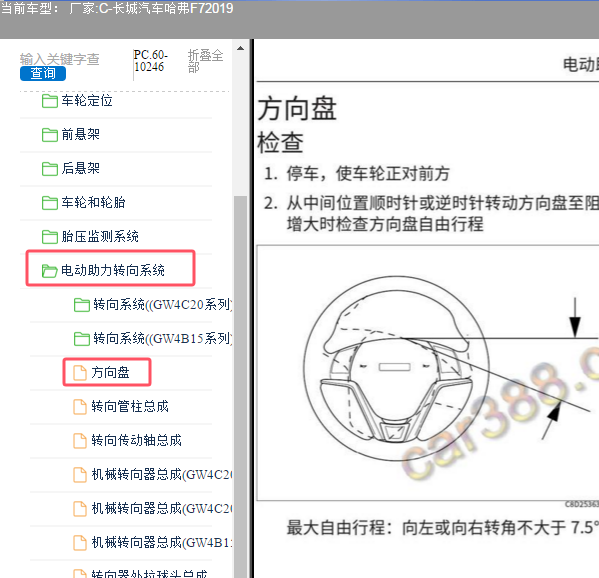Expand the 转向系统((GW4B15系列) folder icon
The width and height of the screenshot is (599, 578).
point(82,338)
